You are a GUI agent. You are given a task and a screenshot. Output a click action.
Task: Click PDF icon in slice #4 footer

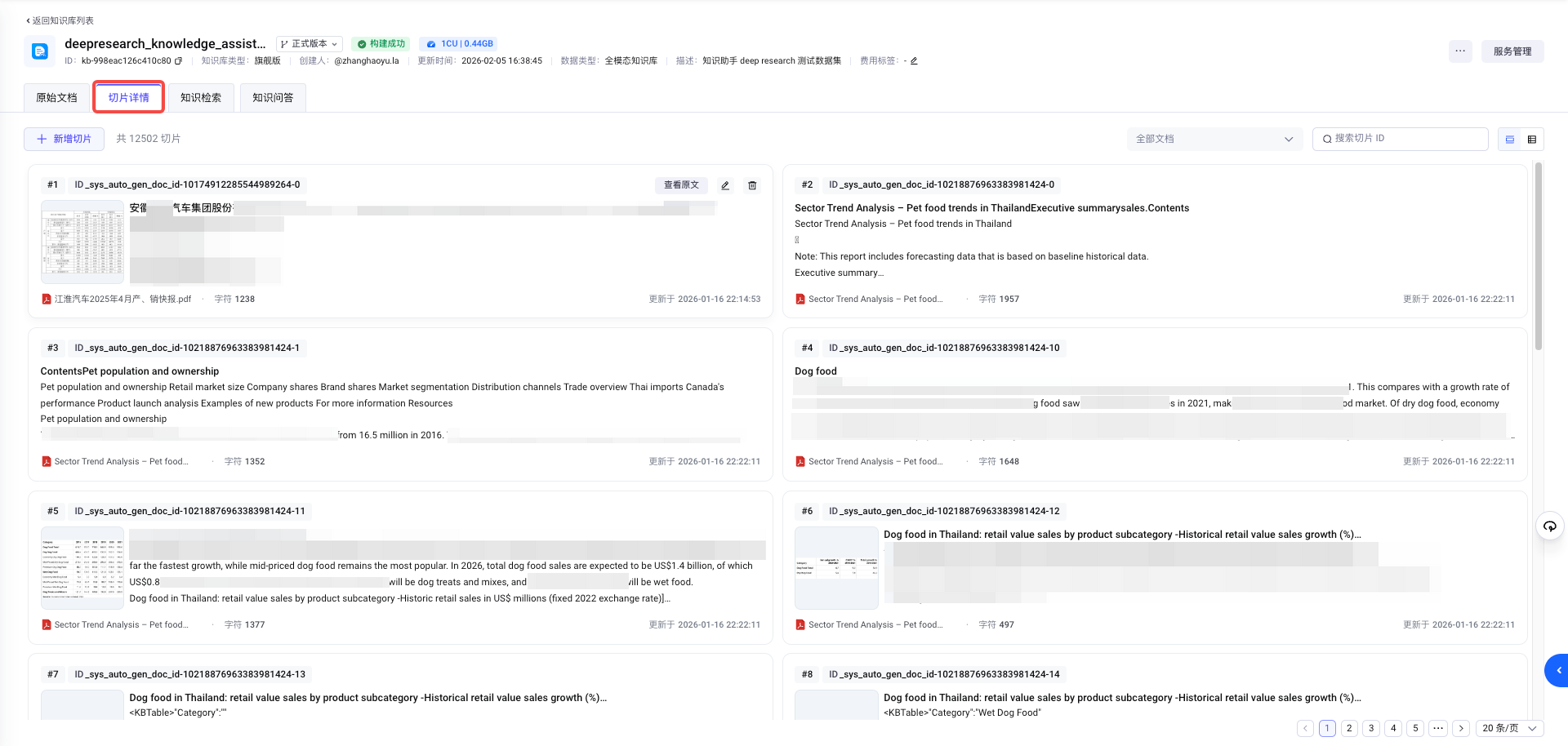tap(800, 462)
